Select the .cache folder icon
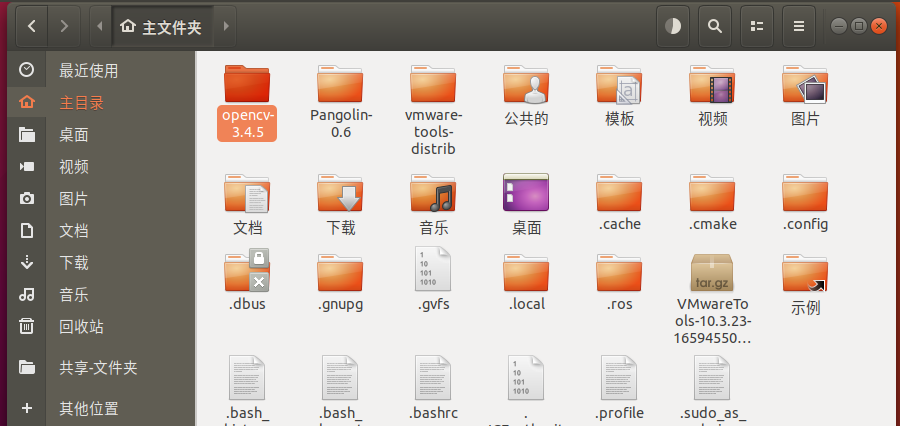 [619, 192]
